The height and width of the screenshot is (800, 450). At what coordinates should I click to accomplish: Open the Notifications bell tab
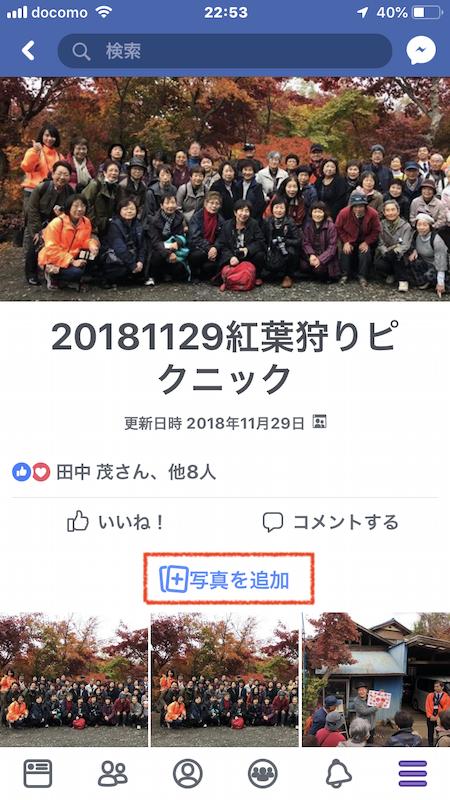point(338,773)
